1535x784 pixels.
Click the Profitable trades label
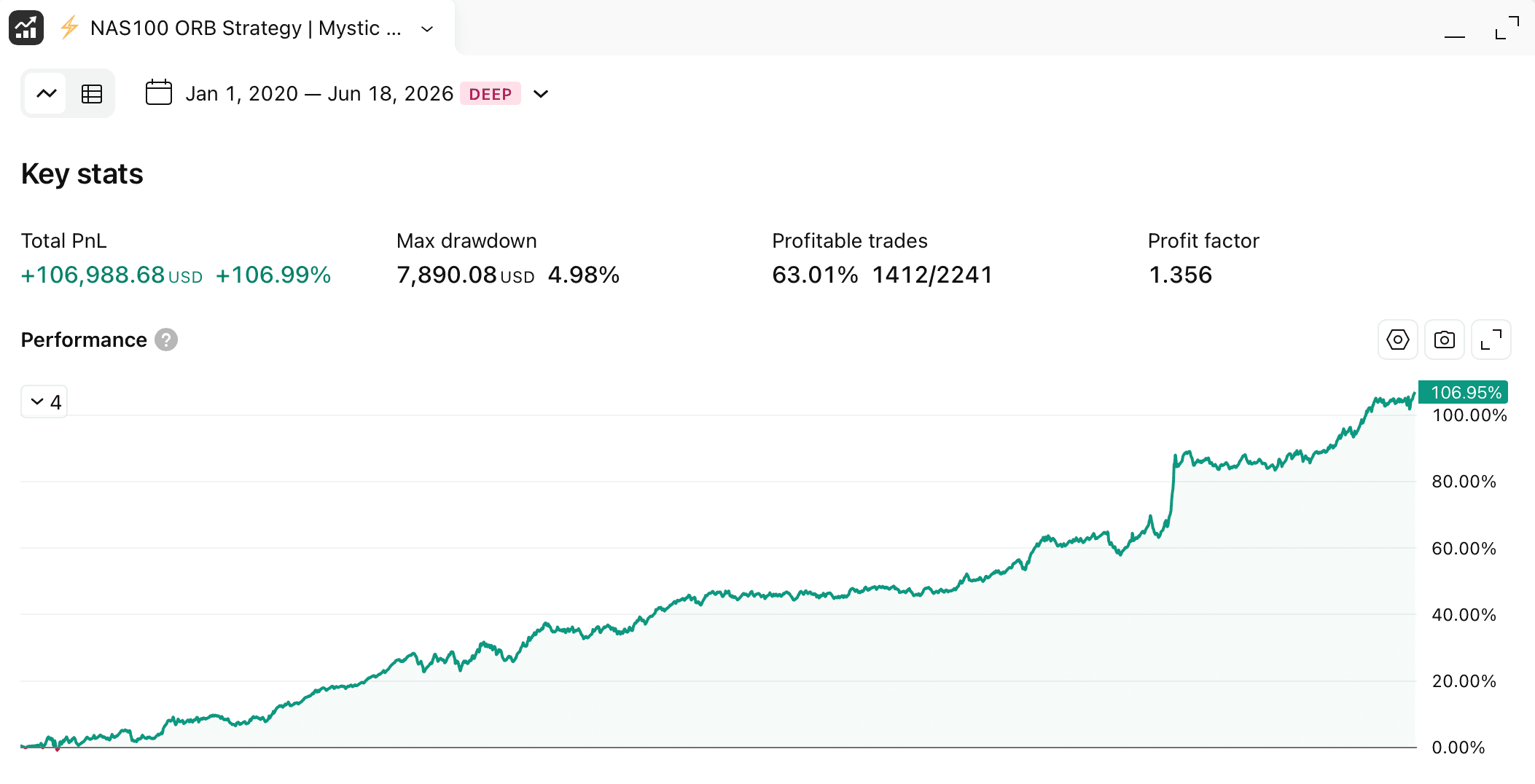coord(850,241)
